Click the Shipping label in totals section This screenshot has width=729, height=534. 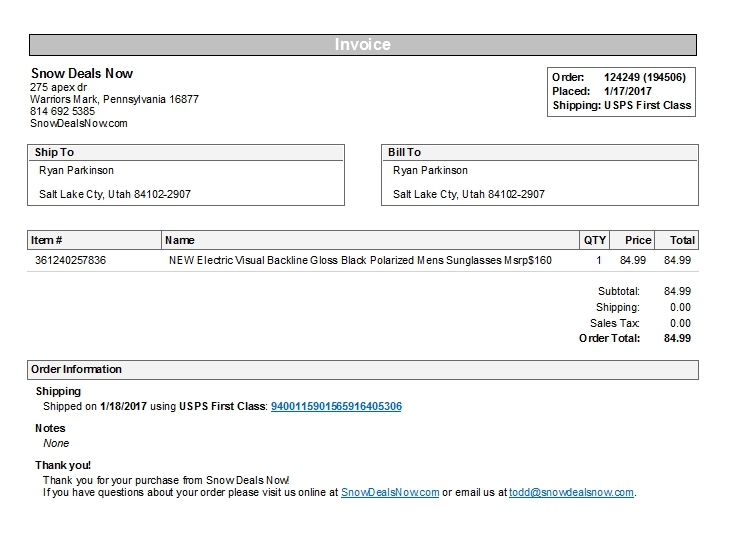tap(618, 307)
